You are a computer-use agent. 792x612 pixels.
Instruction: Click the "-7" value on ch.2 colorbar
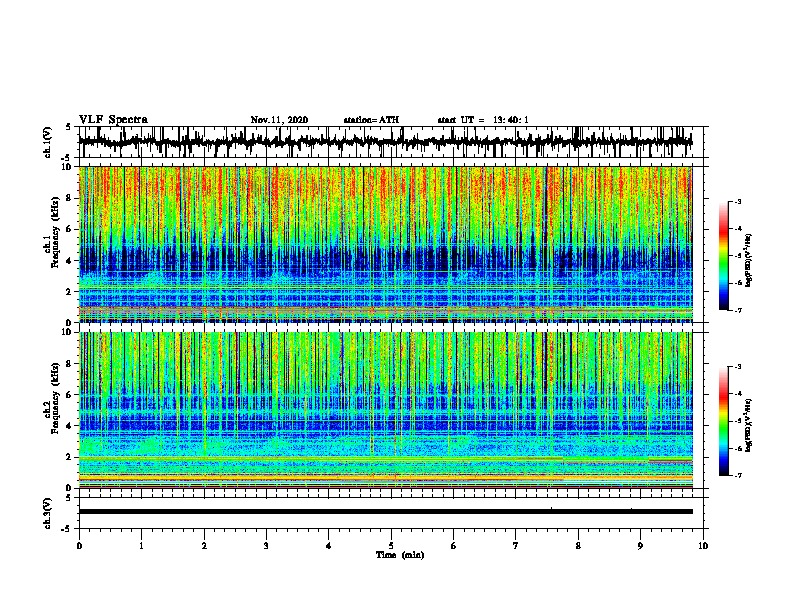click(738, 475)
